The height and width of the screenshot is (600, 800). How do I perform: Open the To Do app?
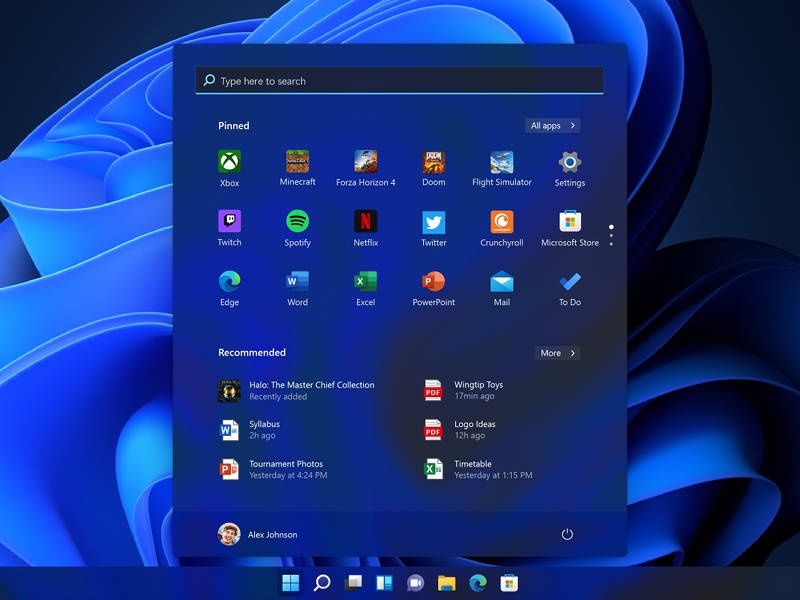[x=570, y=288]
